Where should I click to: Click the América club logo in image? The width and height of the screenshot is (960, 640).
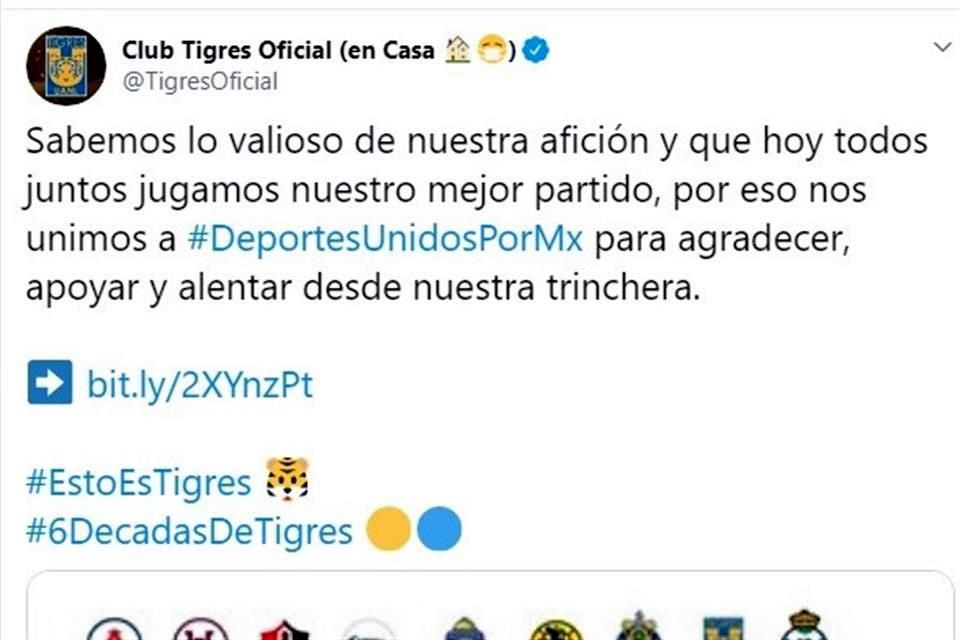click(556, 630)
